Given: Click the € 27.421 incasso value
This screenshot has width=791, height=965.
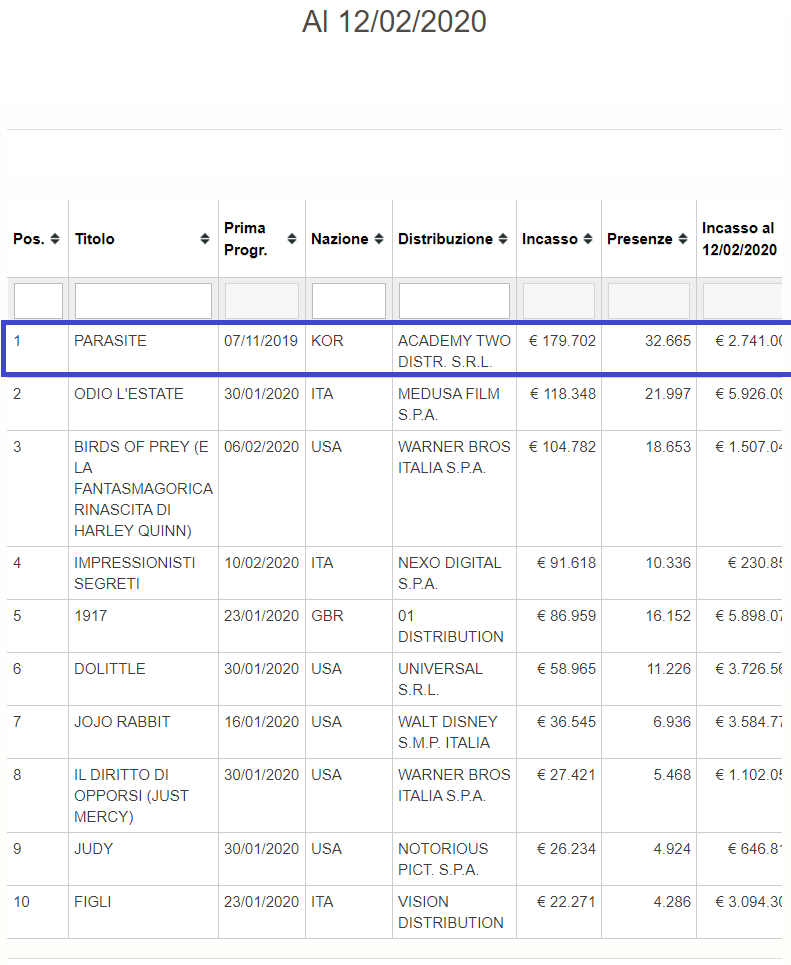Looking at the screenshot, I should (x=566, y=775).
